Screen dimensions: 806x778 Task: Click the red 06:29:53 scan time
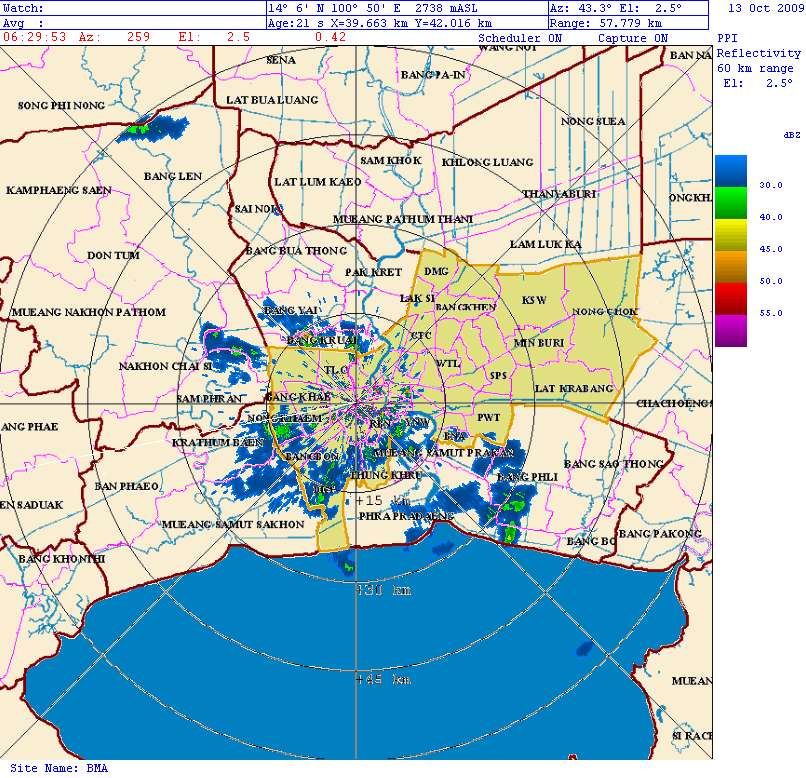click(x=35, y=37)
